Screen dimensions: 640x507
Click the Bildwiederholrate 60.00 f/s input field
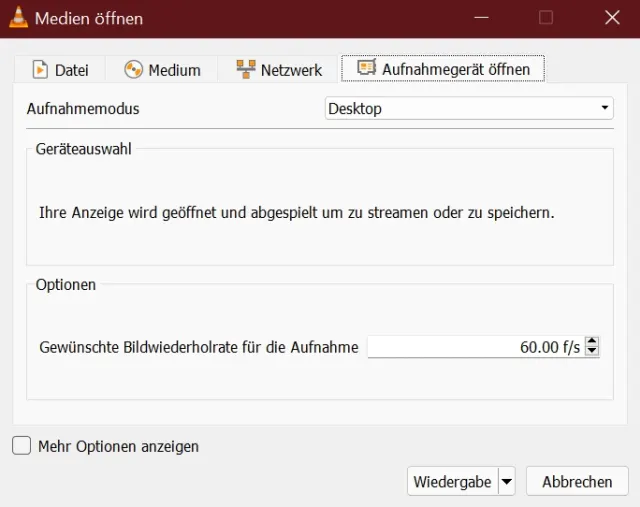475,347
